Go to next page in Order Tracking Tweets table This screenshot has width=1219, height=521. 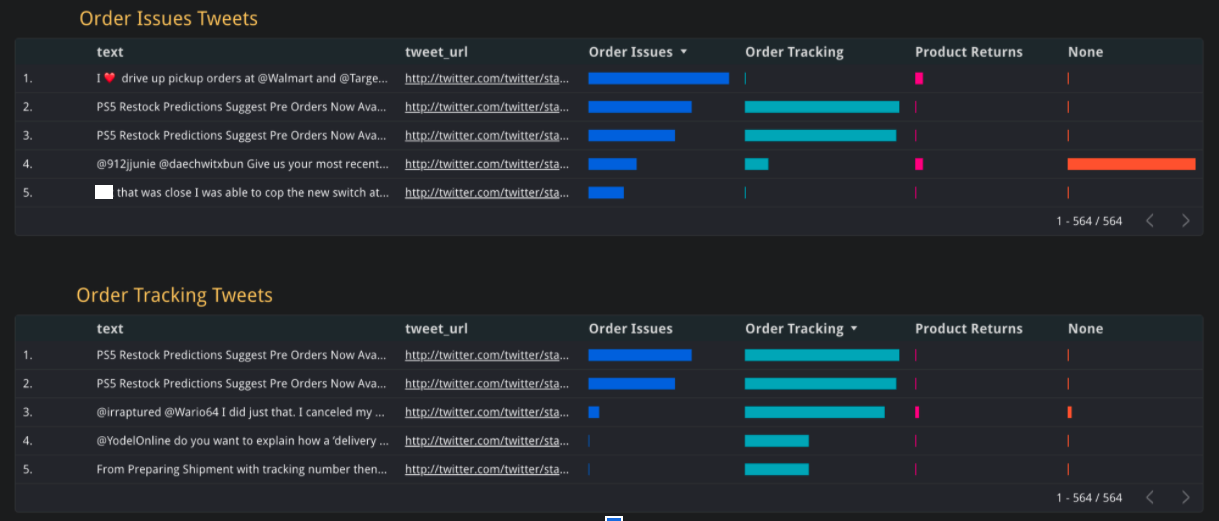point(1186,498)
